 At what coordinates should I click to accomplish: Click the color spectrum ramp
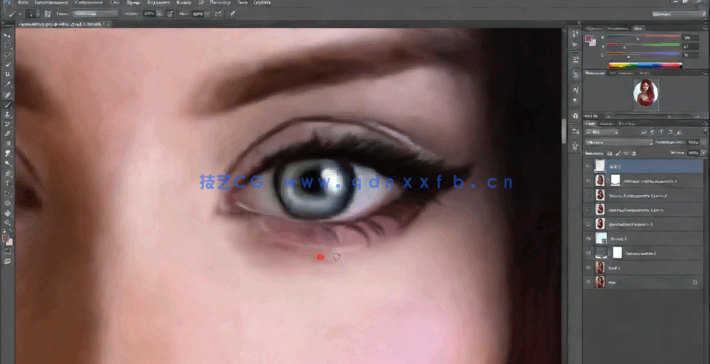(x=645, y=65)
